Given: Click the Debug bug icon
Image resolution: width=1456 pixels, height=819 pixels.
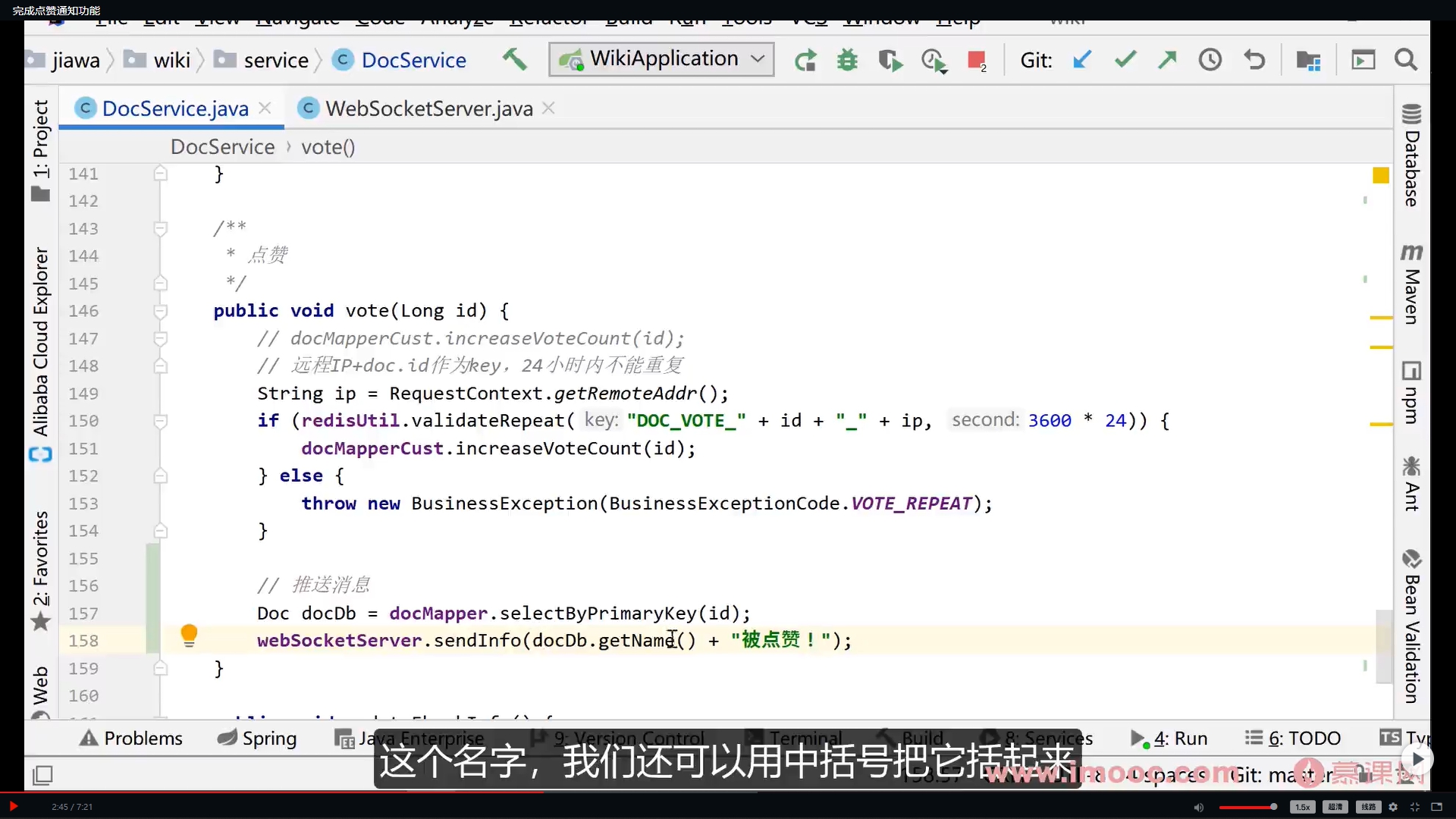Looking at the screenshot, I should click(x=847, y=60).
